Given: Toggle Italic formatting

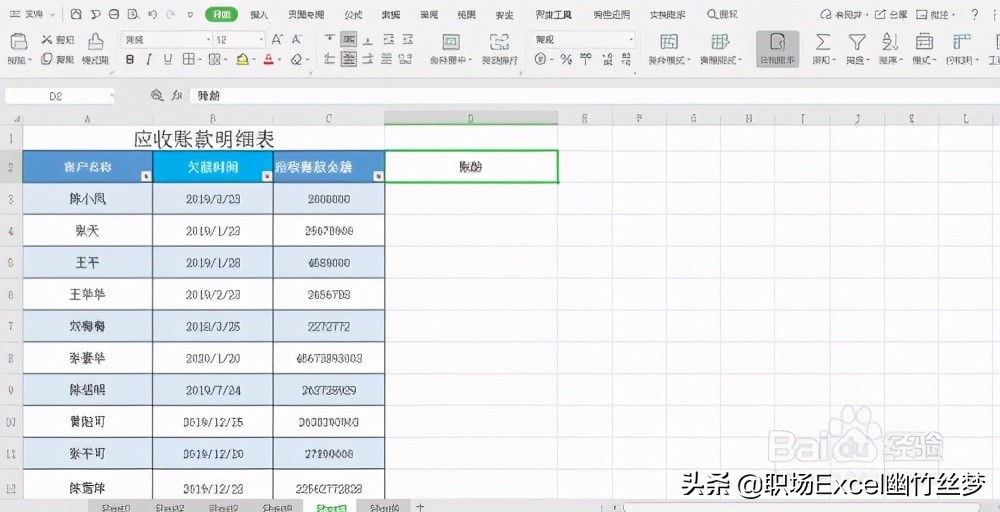Looking at the screenshot, I should 149,59.
